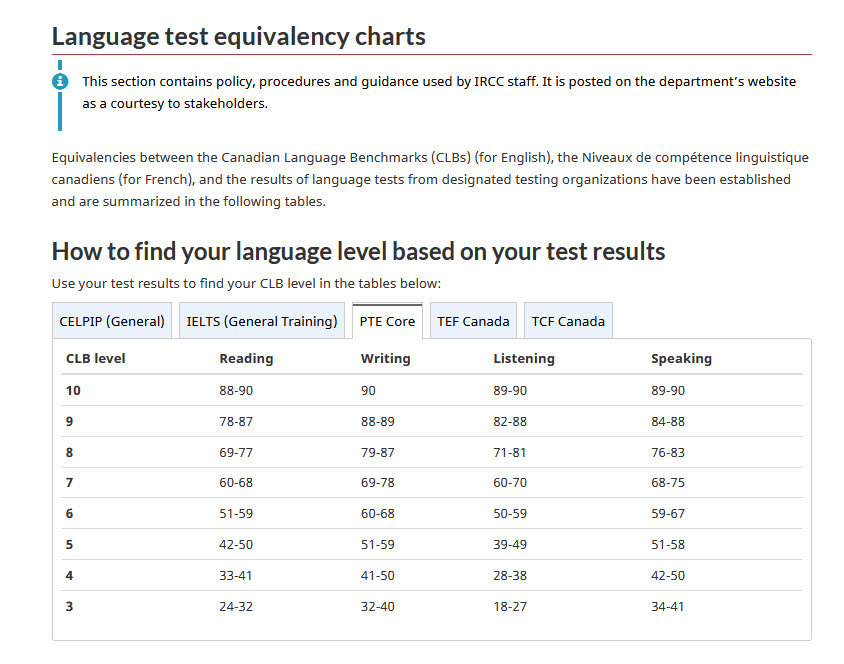Switch to the TEF Canada tab
Viewport: 844px width, 664px height.
[x=473, y=320]
